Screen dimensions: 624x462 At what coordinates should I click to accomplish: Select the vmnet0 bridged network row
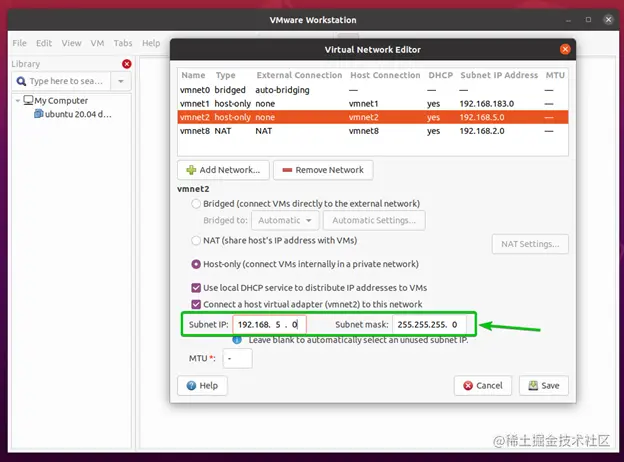(x=372, y=90)
